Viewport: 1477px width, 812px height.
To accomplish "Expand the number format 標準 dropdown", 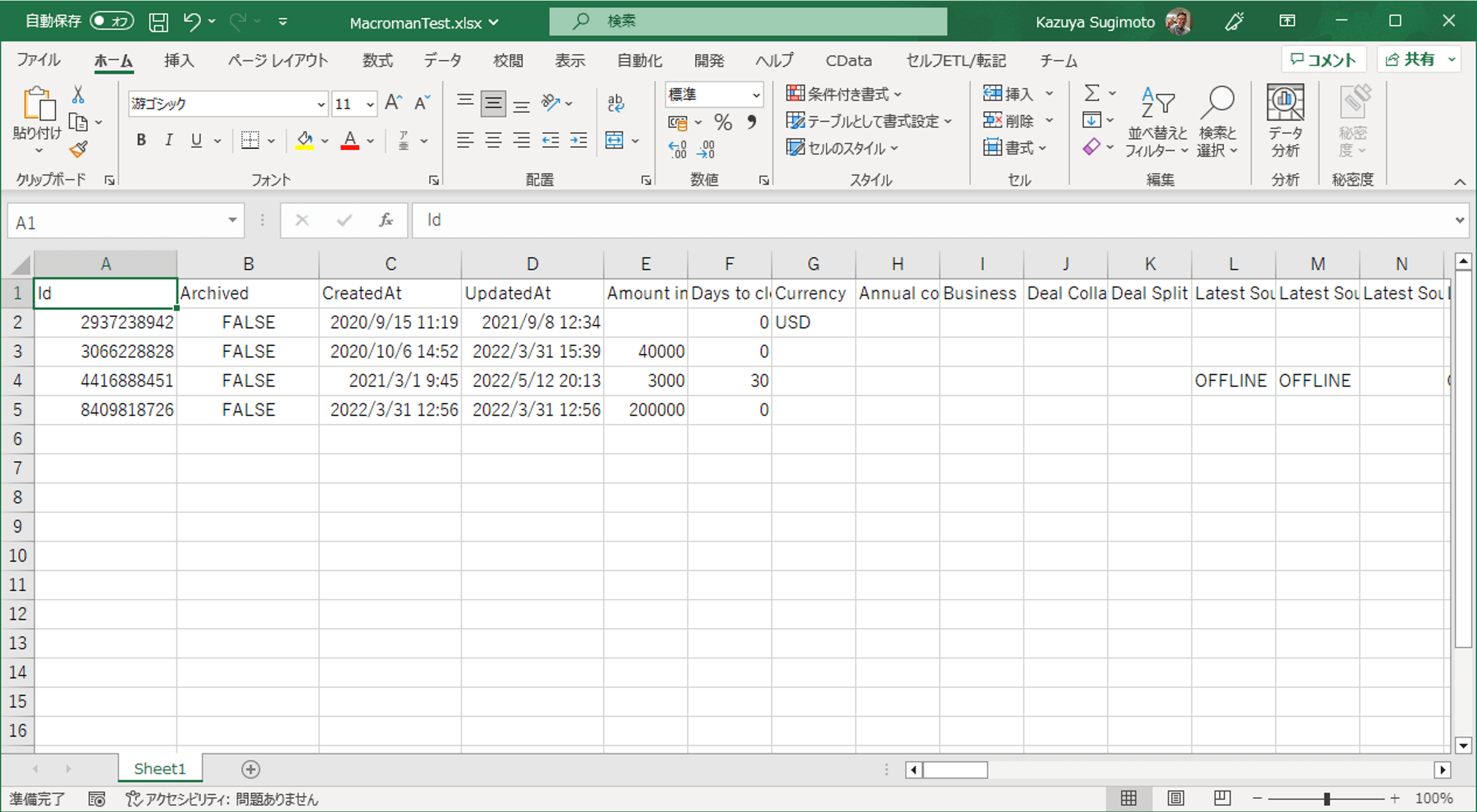I will tap(756, 95).
